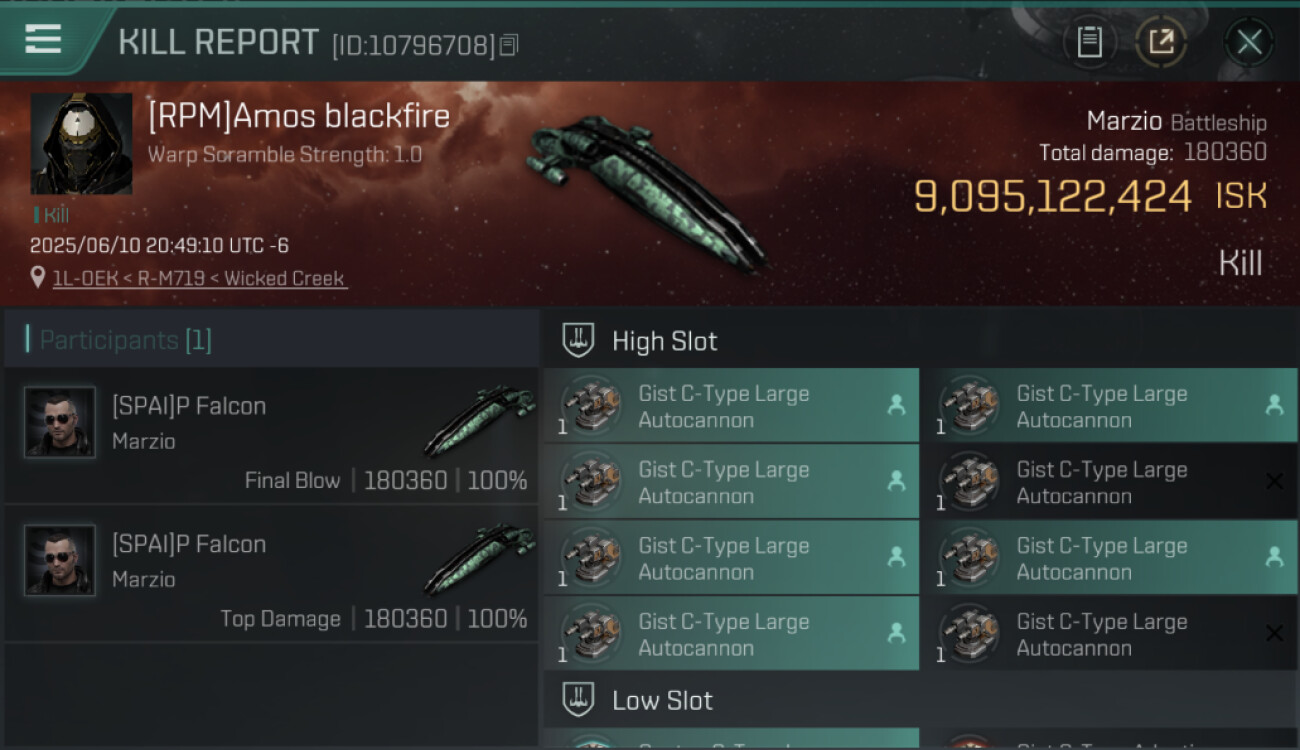This screenshot has height=750, width=1300.
Task: Copy the kill report ID
Action: pos(509,45)
